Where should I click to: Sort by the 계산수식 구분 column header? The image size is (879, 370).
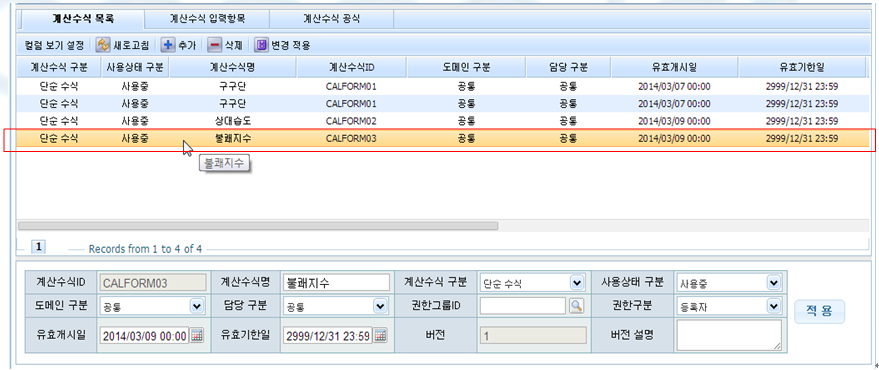click(59, 68)
